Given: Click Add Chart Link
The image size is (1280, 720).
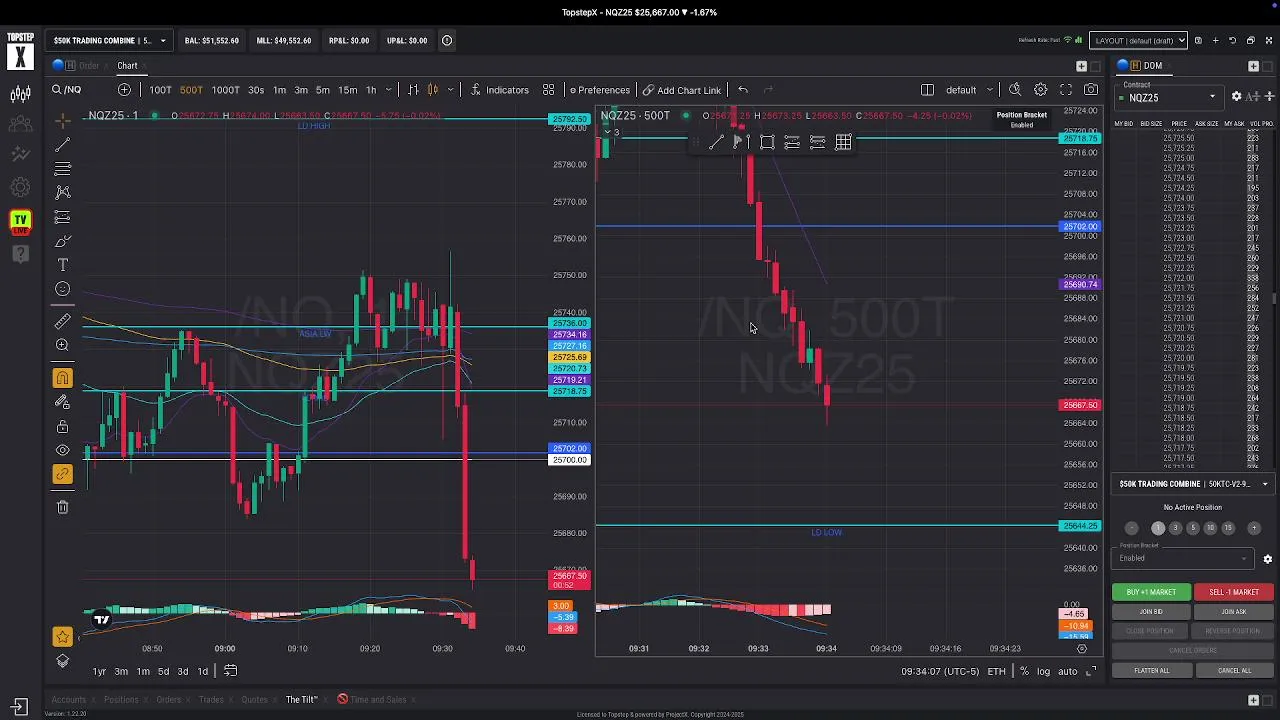Looking at the screenshot, I should tap(682, 90).
